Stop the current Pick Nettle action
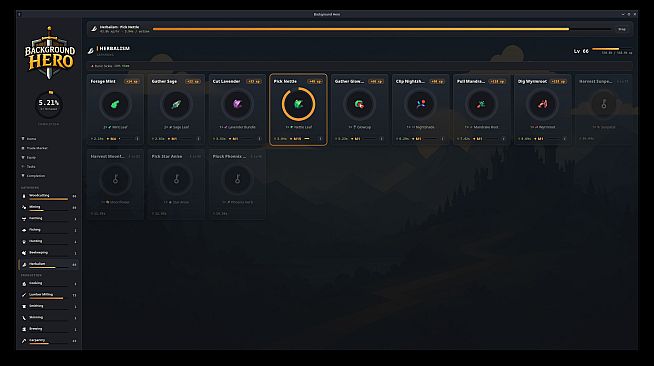The width and height of the screenshot is (654, 366). pyautogui.click(x=621, y=29)
